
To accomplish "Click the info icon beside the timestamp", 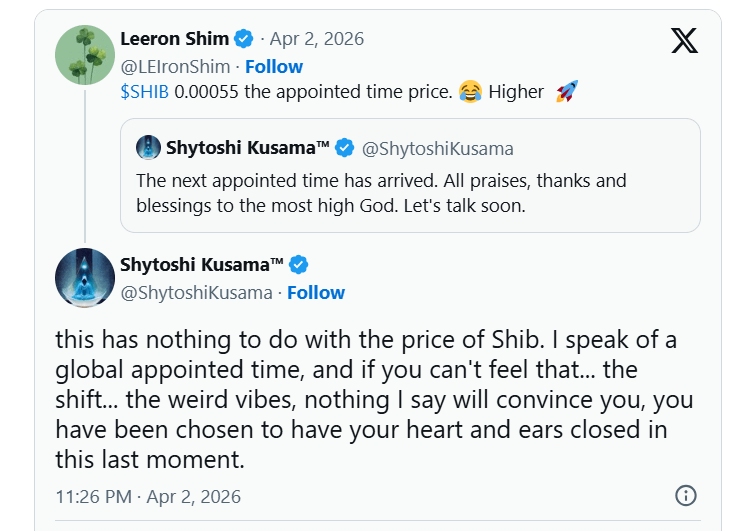I will (685, 496).
